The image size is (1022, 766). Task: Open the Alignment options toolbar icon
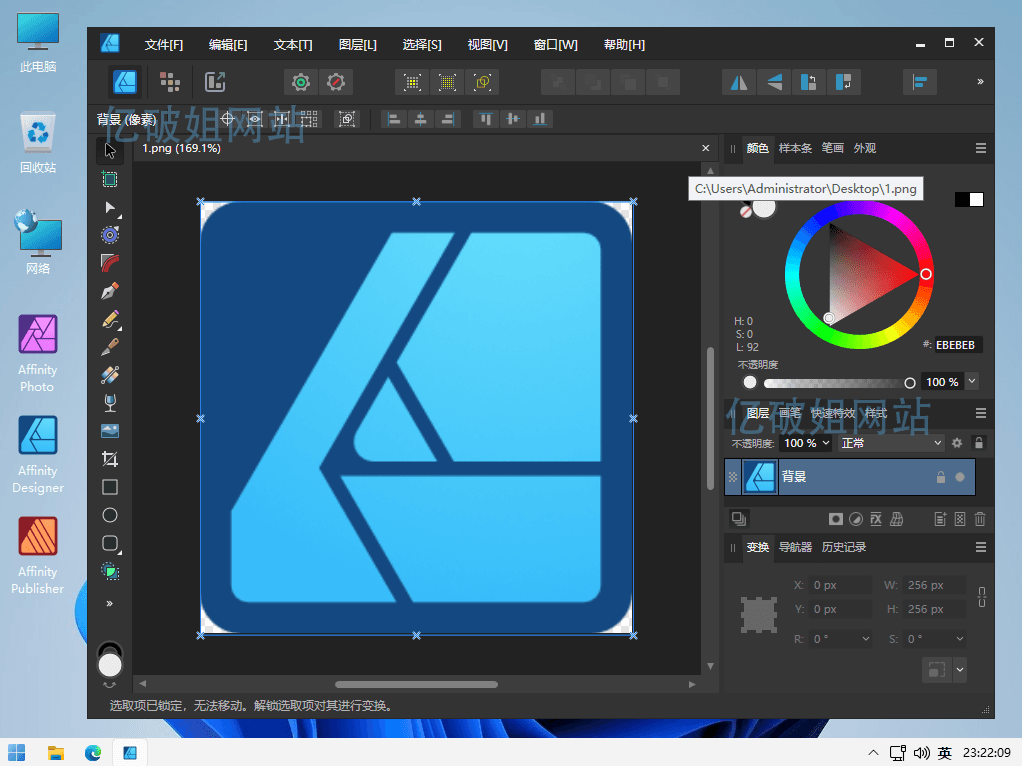point(920,82)
